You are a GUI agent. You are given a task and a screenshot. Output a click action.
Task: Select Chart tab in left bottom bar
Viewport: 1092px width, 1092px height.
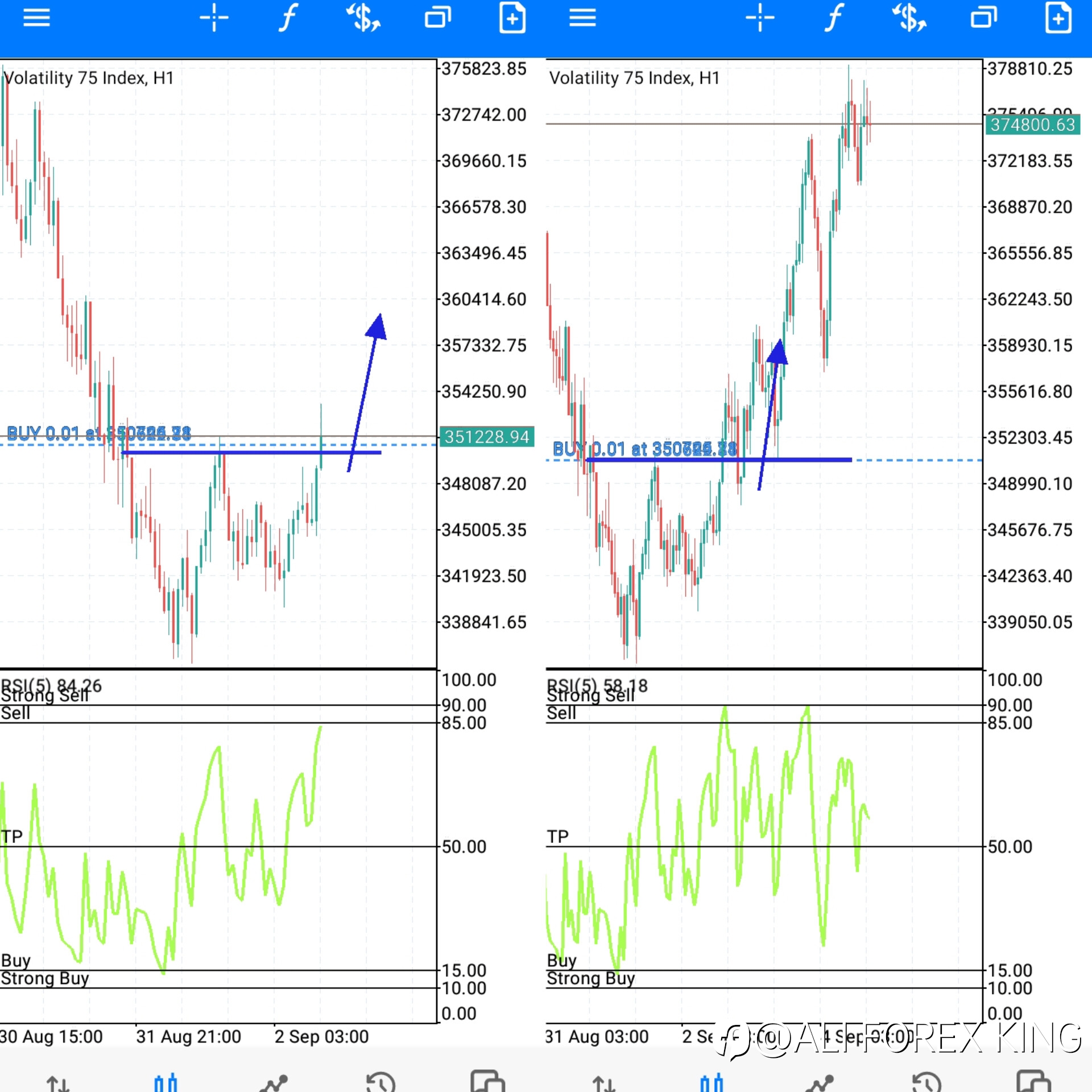tap(166, 1082)
